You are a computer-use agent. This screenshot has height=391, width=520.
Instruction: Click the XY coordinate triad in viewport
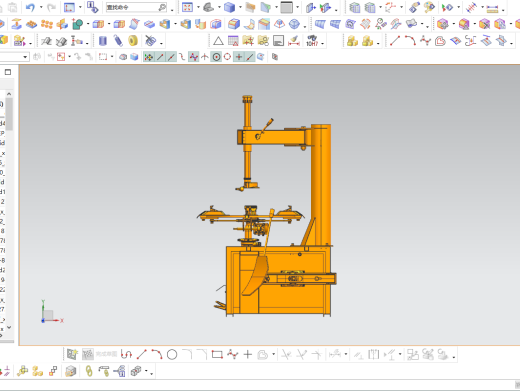[52, 312]
